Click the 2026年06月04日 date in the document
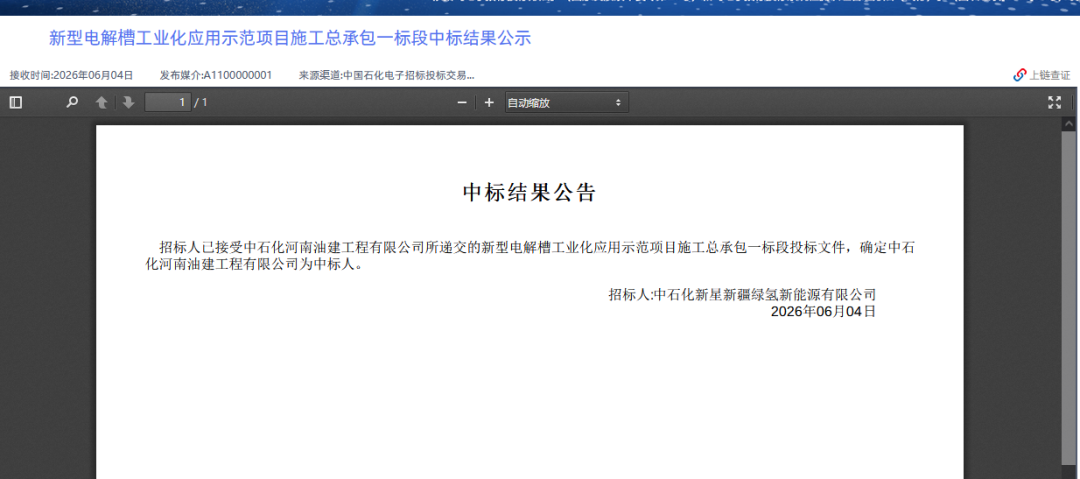The image size is (1080, 479). (823, 312)
